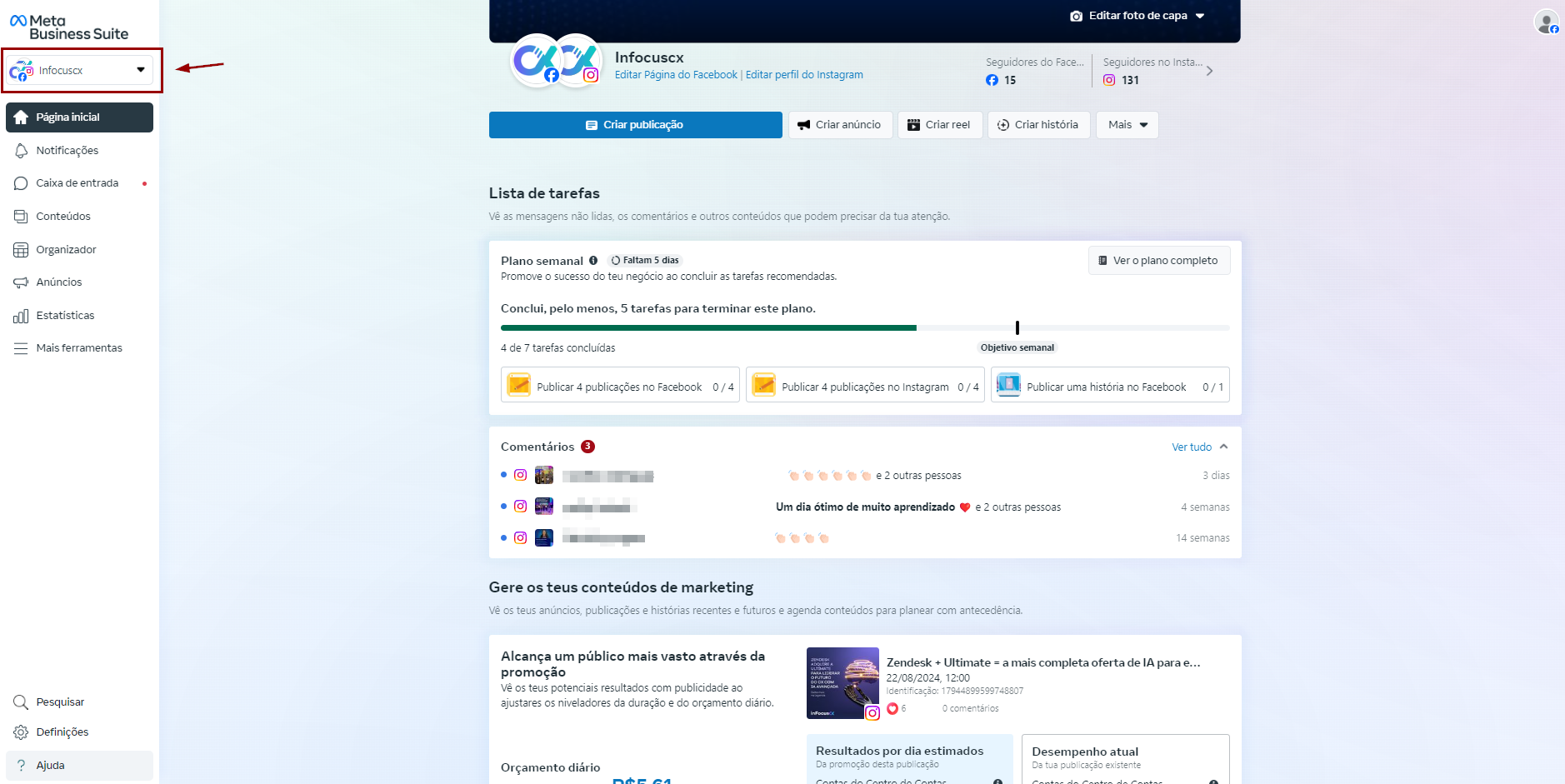The width and height of the screenshot is (1565, 784).
Task: Open the Notificações bell icon
Action: tap(21, 151)
